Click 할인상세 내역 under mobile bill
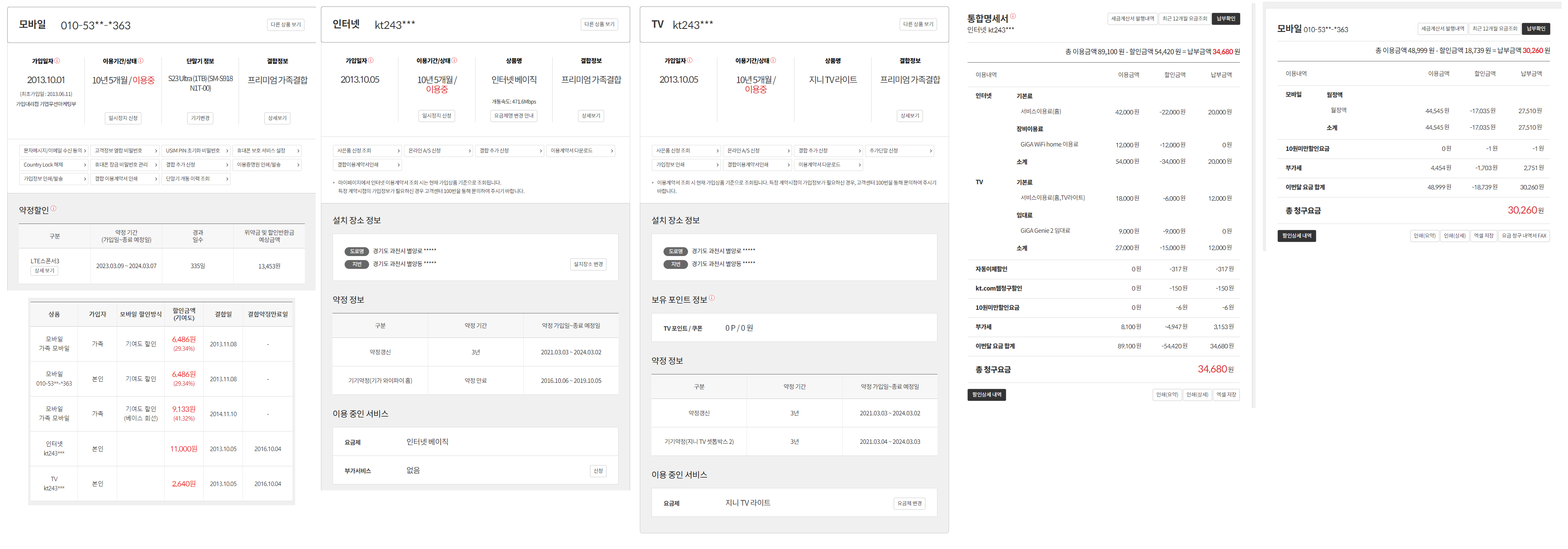This screenshot has height=549, width=1568. 1296,236
